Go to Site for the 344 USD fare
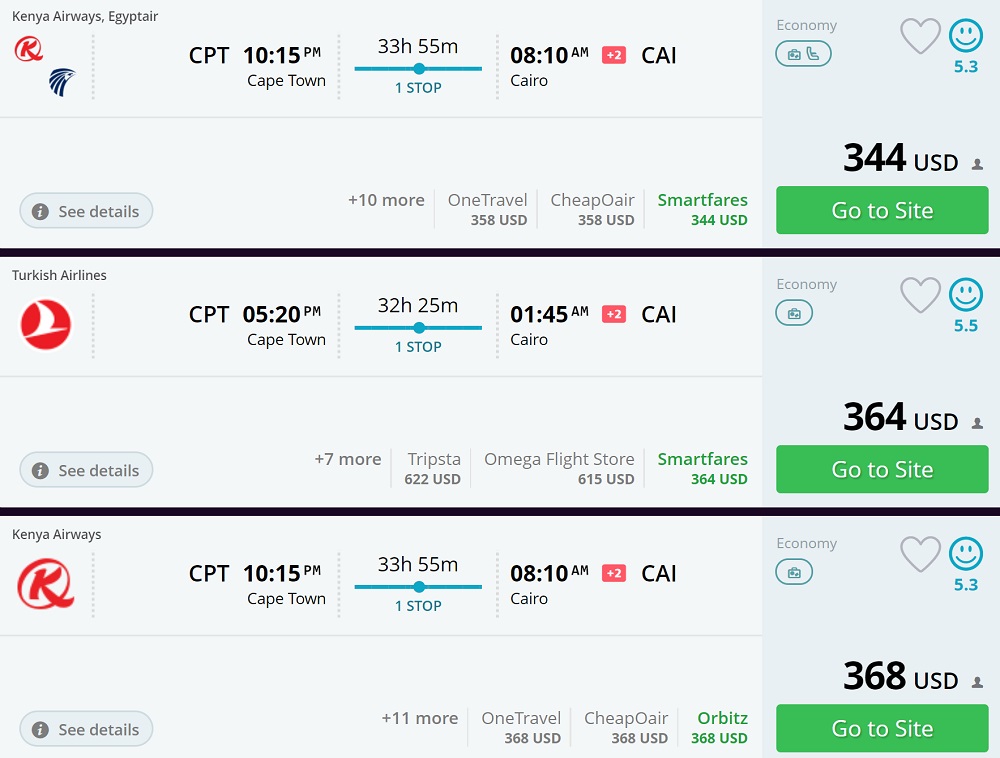 882,210
